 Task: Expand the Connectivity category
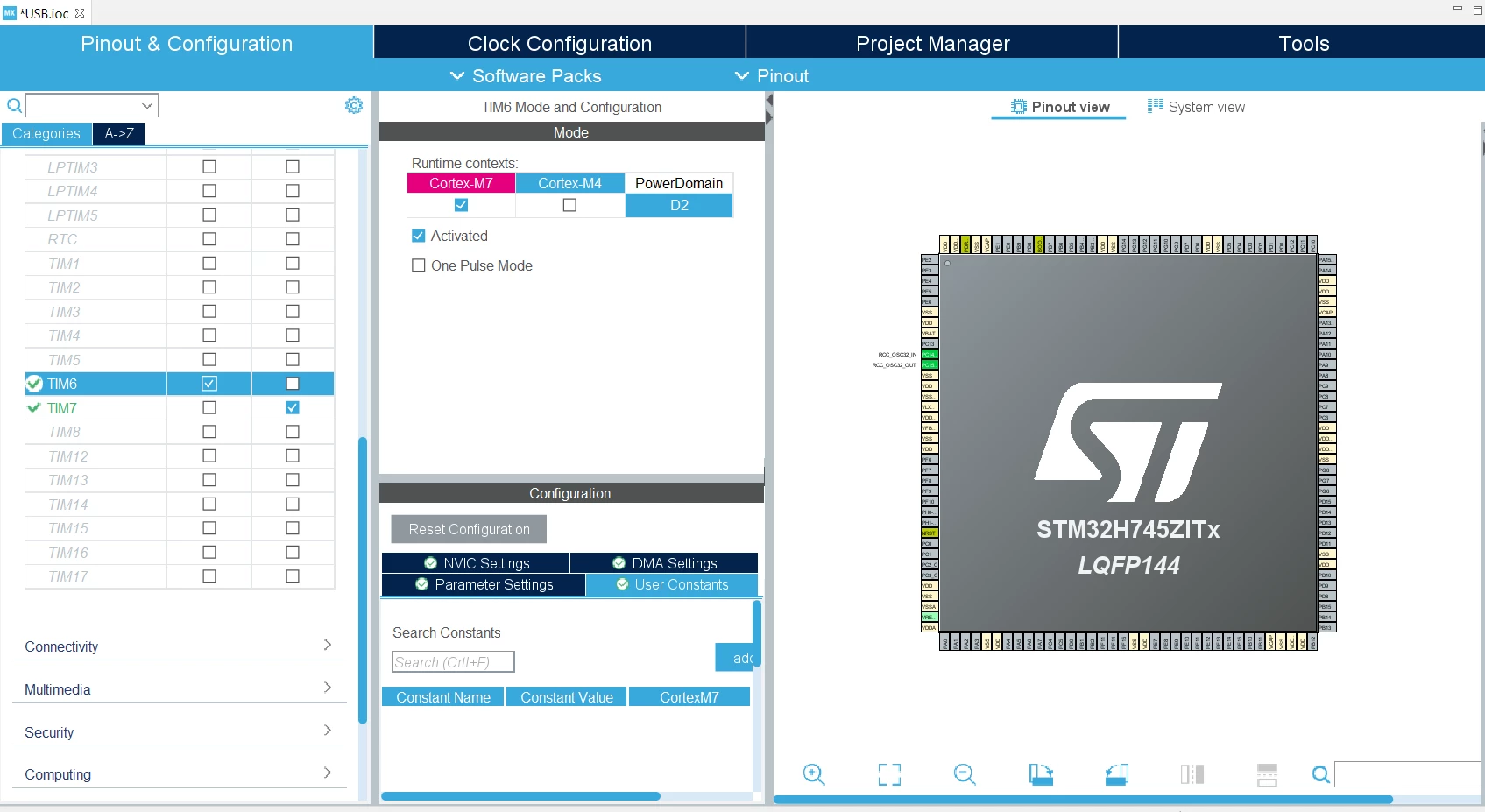click(180, 646)
